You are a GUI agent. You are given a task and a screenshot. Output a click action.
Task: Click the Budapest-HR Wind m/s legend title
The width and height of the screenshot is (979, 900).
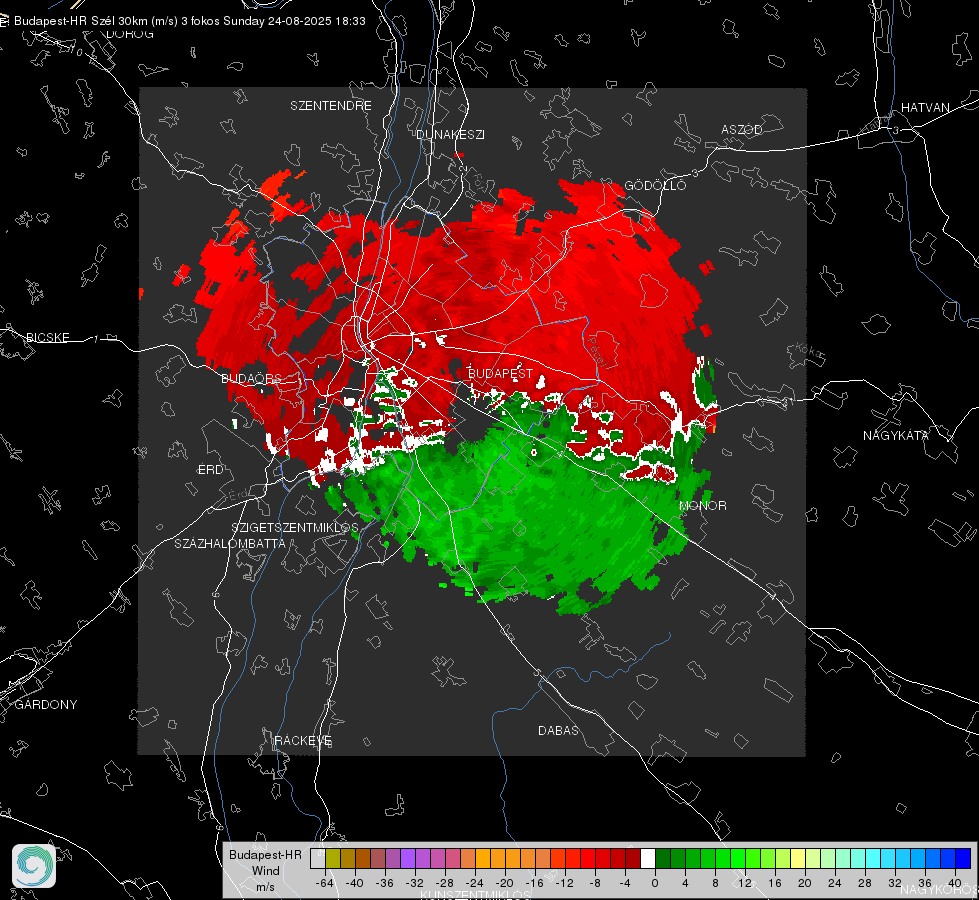pos(265,870)
